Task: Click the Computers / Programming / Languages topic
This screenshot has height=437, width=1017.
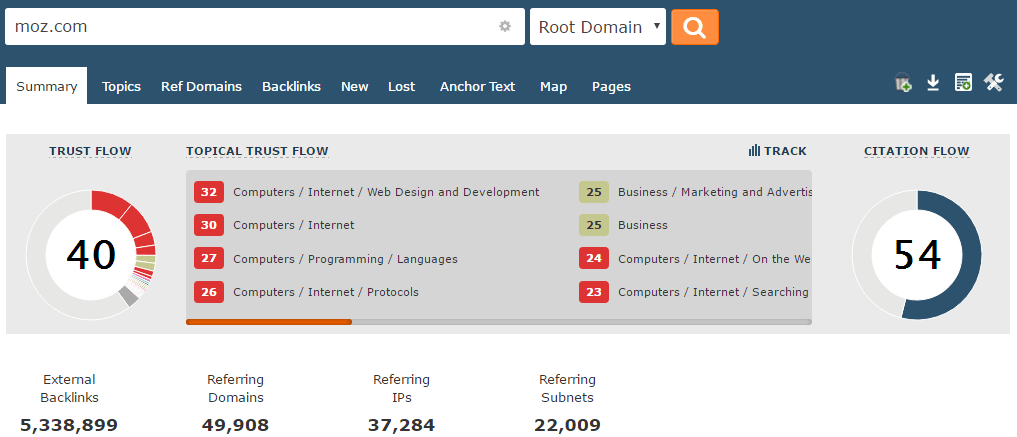Action: (x=345, y=259)
